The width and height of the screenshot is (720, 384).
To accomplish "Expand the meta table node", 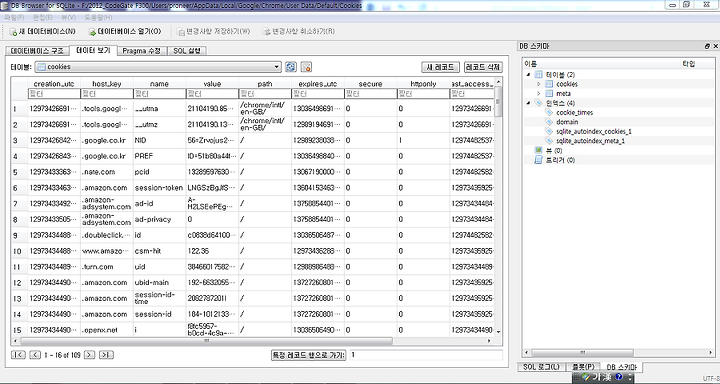I will click(539, 93).
